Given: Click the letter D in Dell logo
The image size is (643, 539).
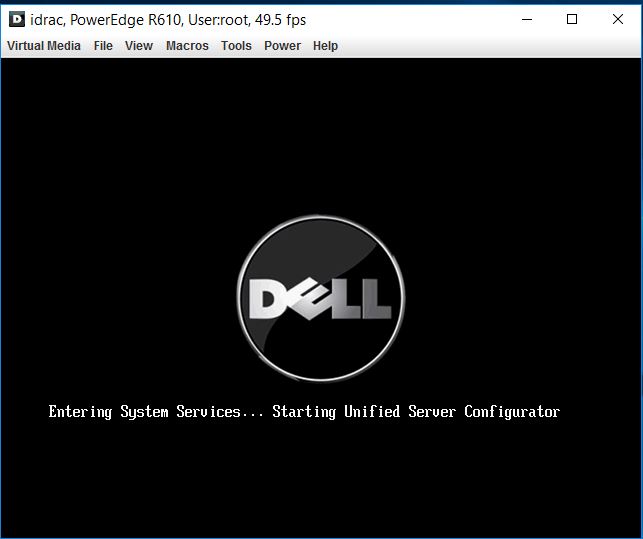Looking at the screenshot, I should tap(270, 299).
